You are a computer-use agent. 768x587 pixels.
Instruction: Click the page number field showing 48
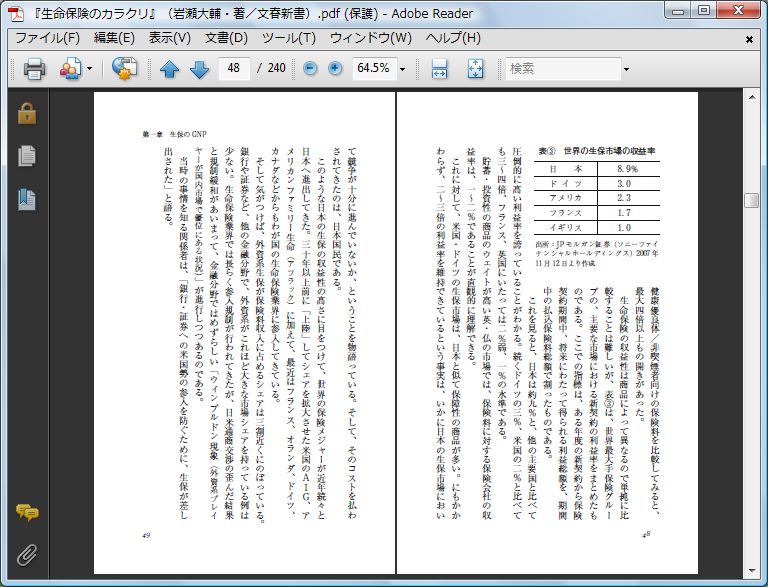[x=234, y=68]
